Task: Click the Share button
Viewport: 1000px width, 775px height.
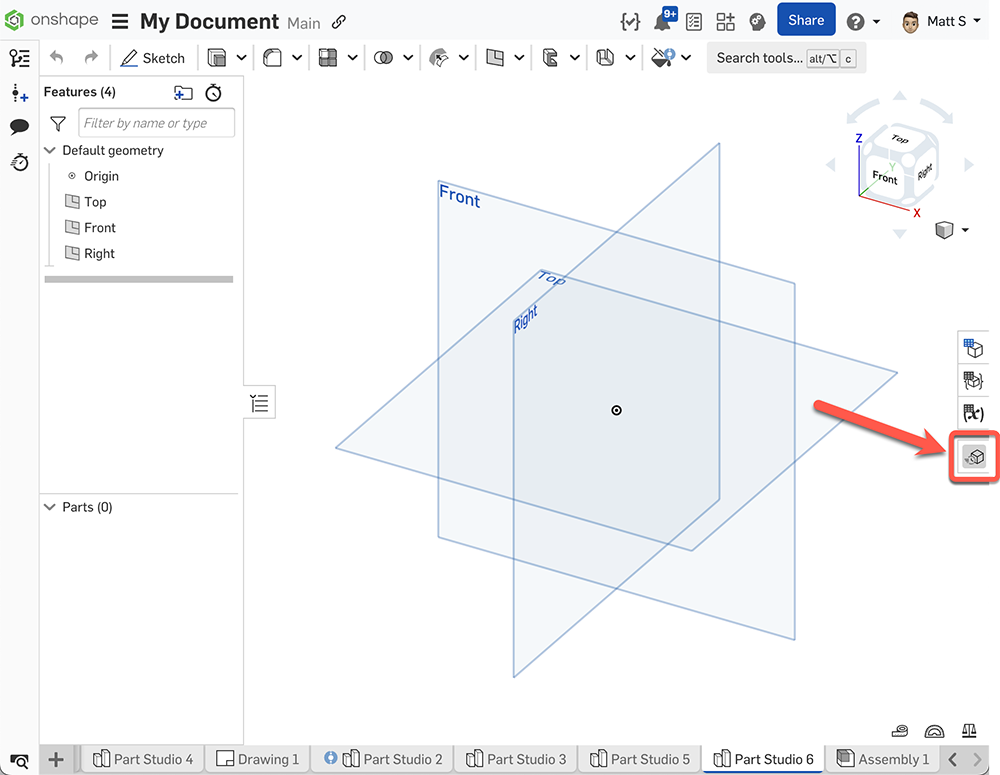Action: pyautogui.click(x=806, y=20)
